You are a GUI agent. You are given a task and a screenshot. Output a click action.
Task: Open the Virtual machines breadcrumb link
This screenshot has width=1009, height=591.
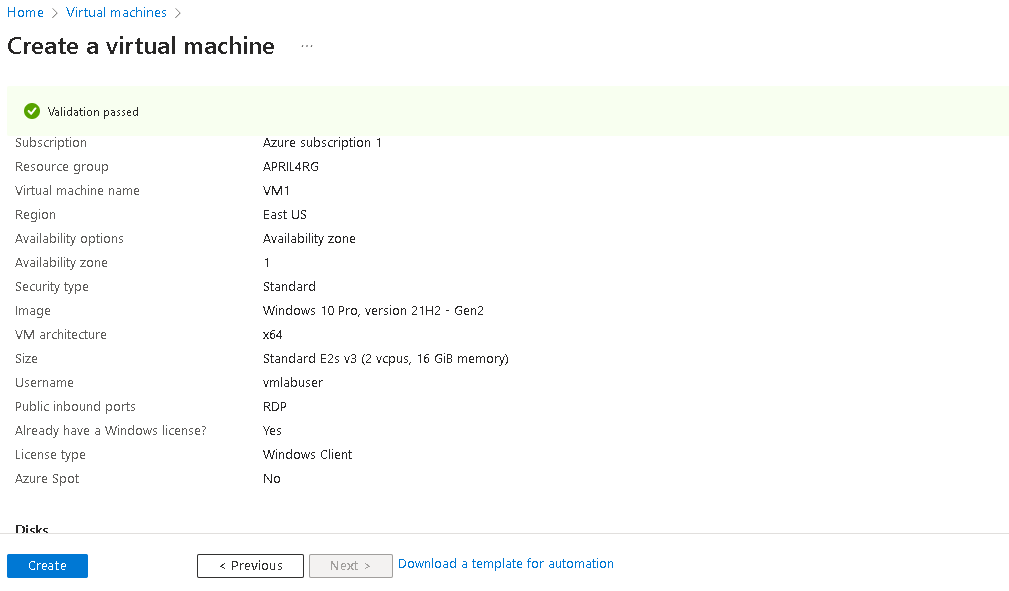116,12
